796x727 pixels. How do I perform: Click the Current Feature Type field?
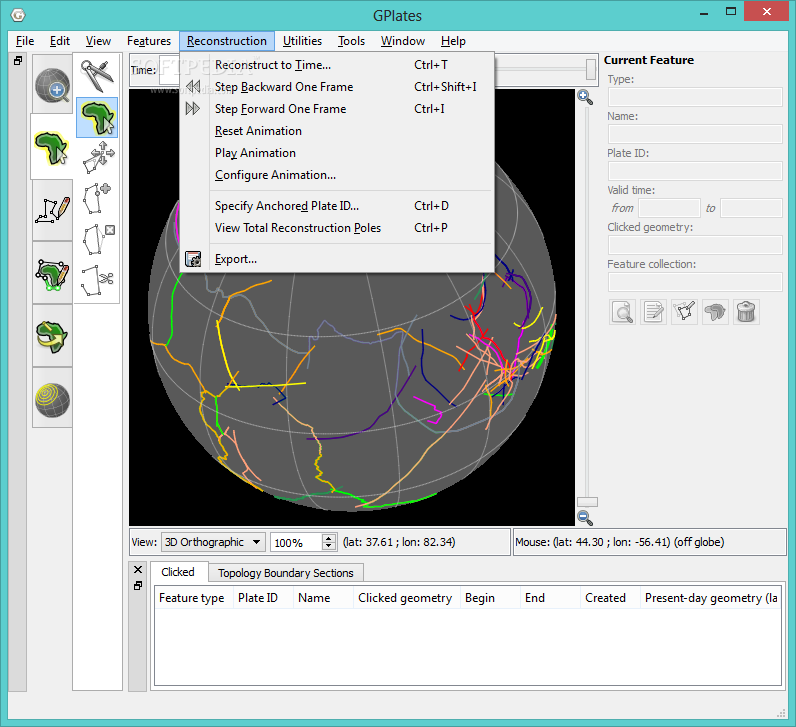(695, 97)
